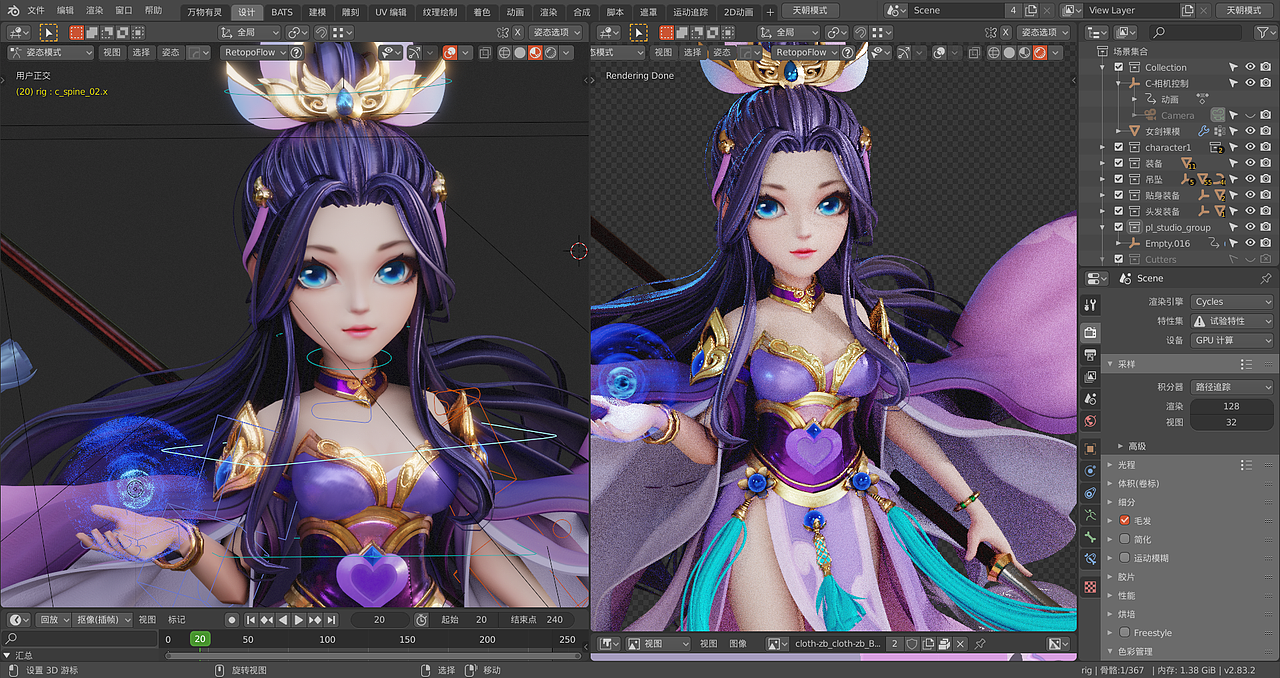Enable the Freestyle checkbox
Viewport: 1280px width, 678px height.
pyautogui.click(x=1125, y=633)
